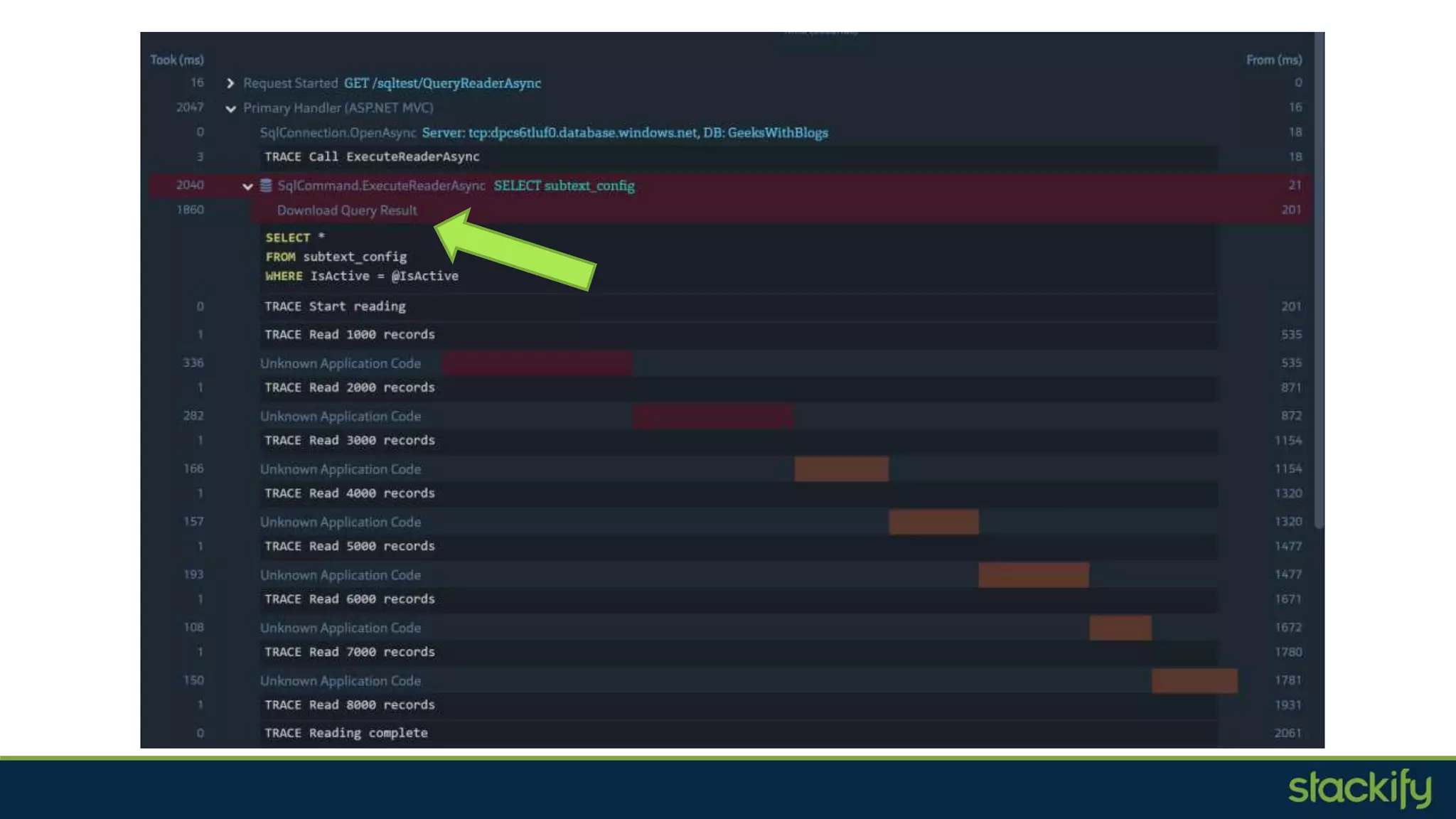1456x819 pixels.
Task: Select the Download Query Result row
Action: [347, 210]
